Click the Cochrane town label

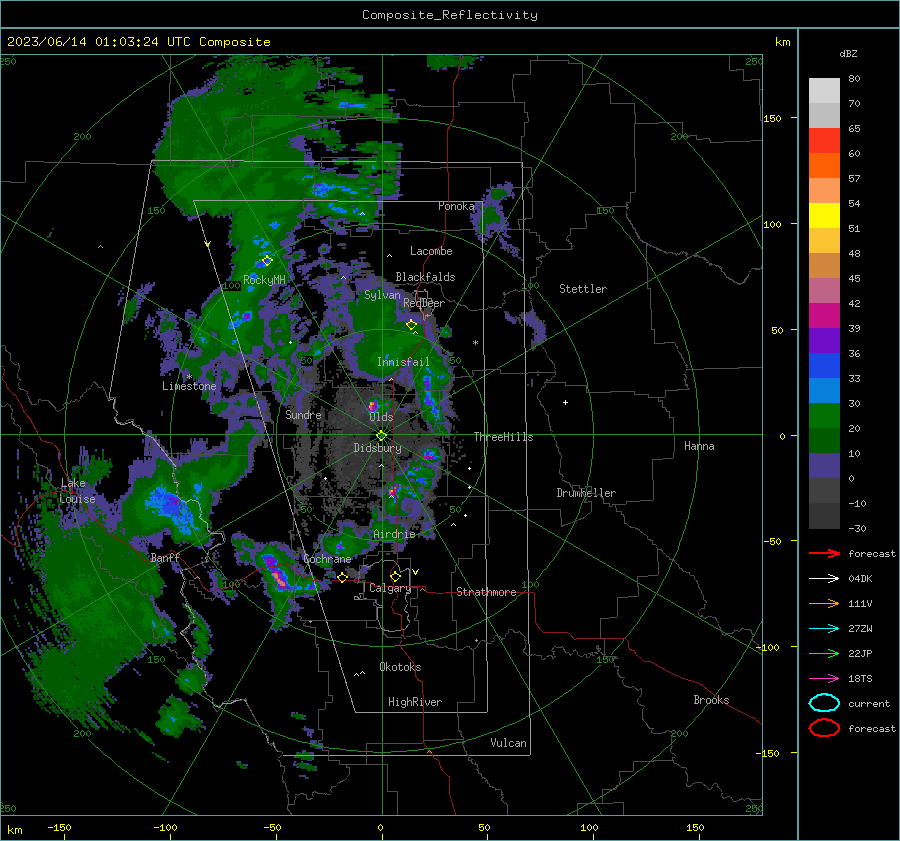[327, 559]
